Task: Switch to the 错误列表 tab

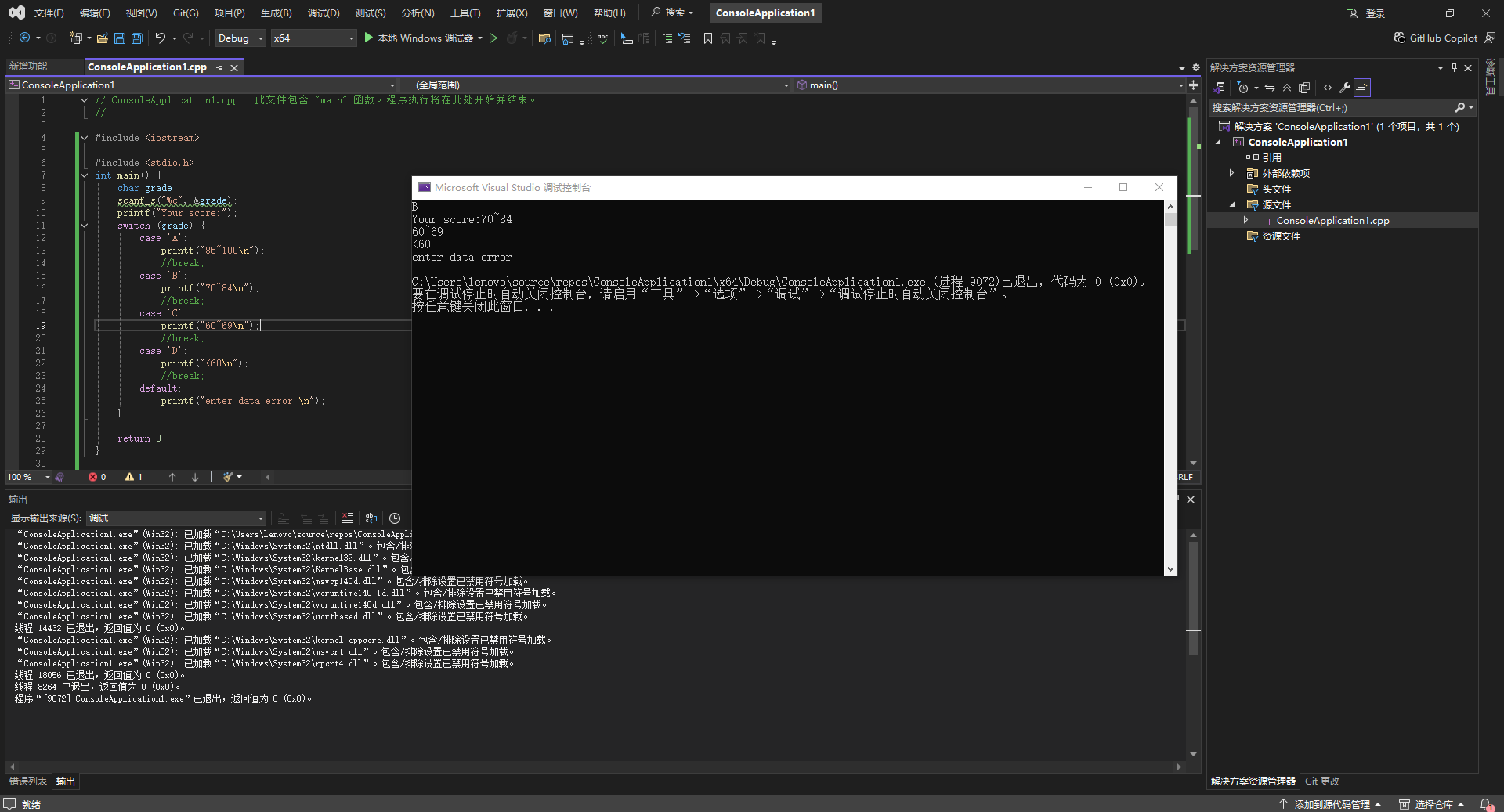Action: [28, 781]
